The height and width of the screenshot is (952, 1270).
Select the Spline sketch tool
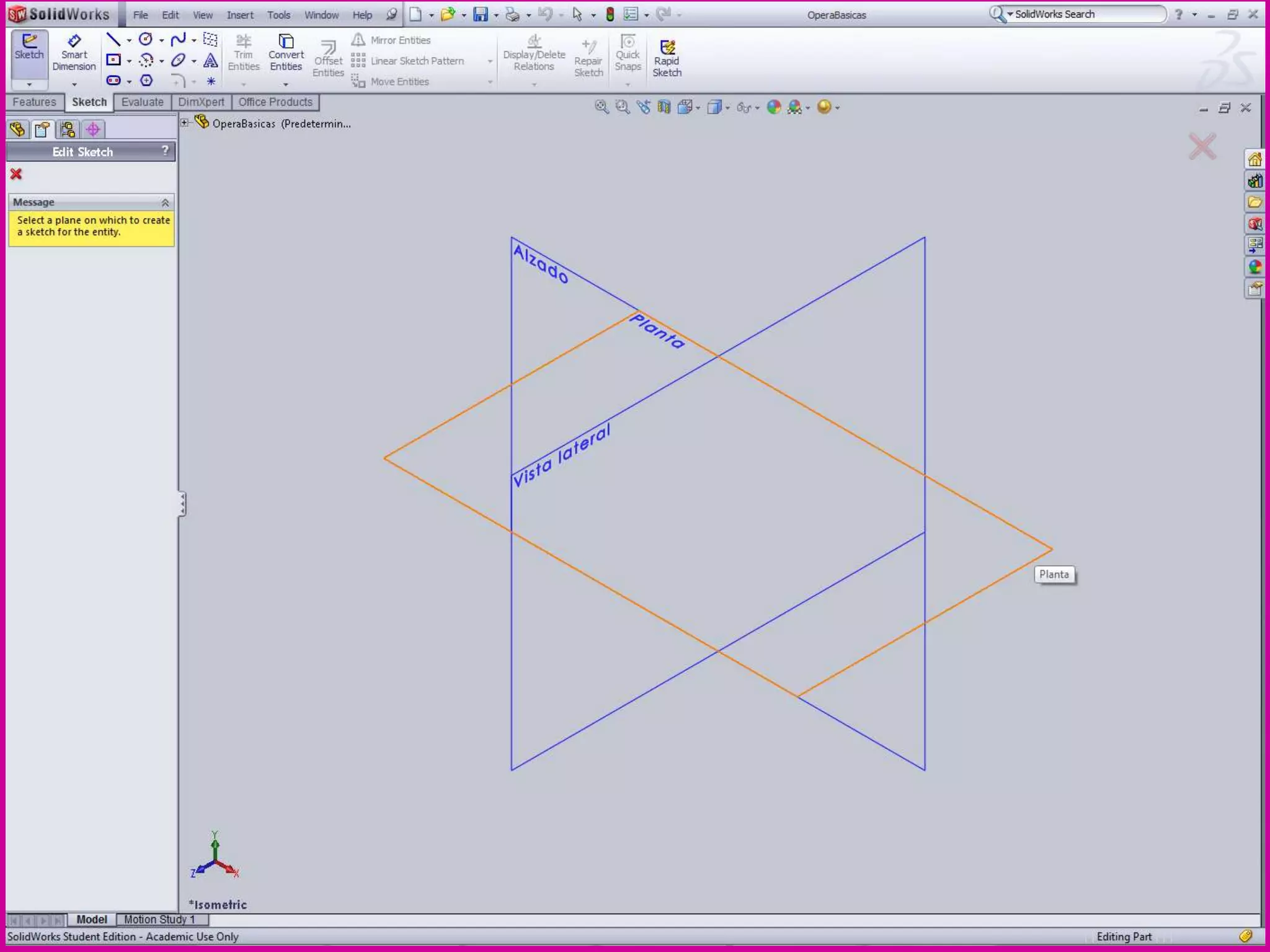click(178, 40)
